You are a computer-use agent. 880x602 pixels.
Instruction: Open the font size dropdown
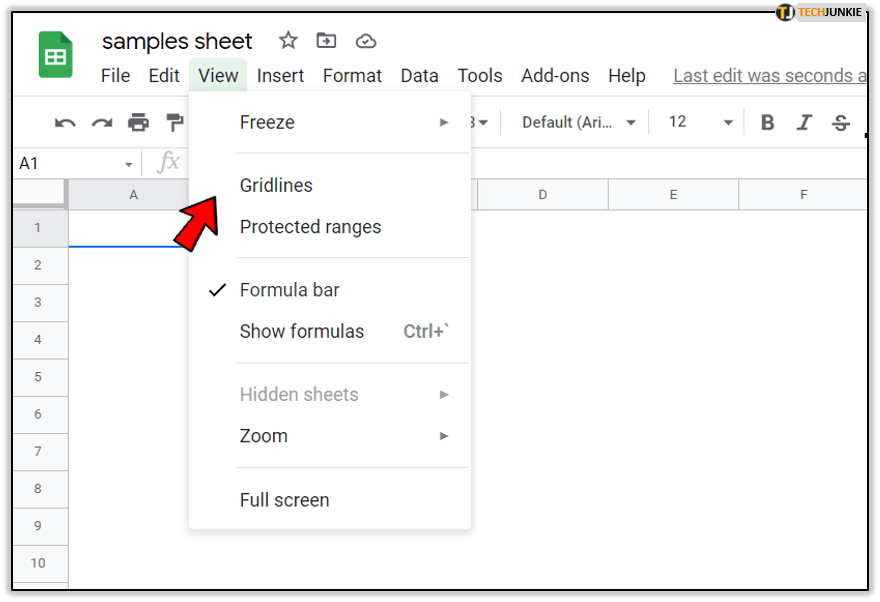tap(700, 122)
